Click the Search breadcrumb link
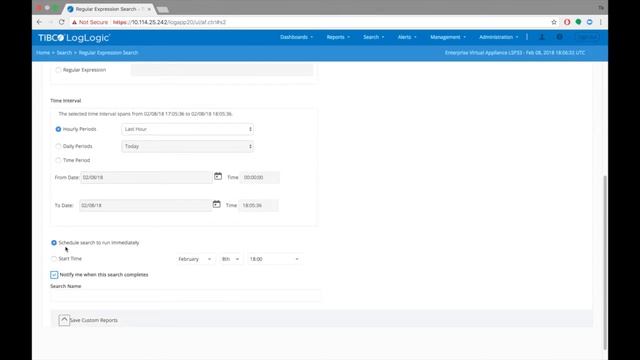The height and width of the screenshot is (360, 640). click(64, 53)
